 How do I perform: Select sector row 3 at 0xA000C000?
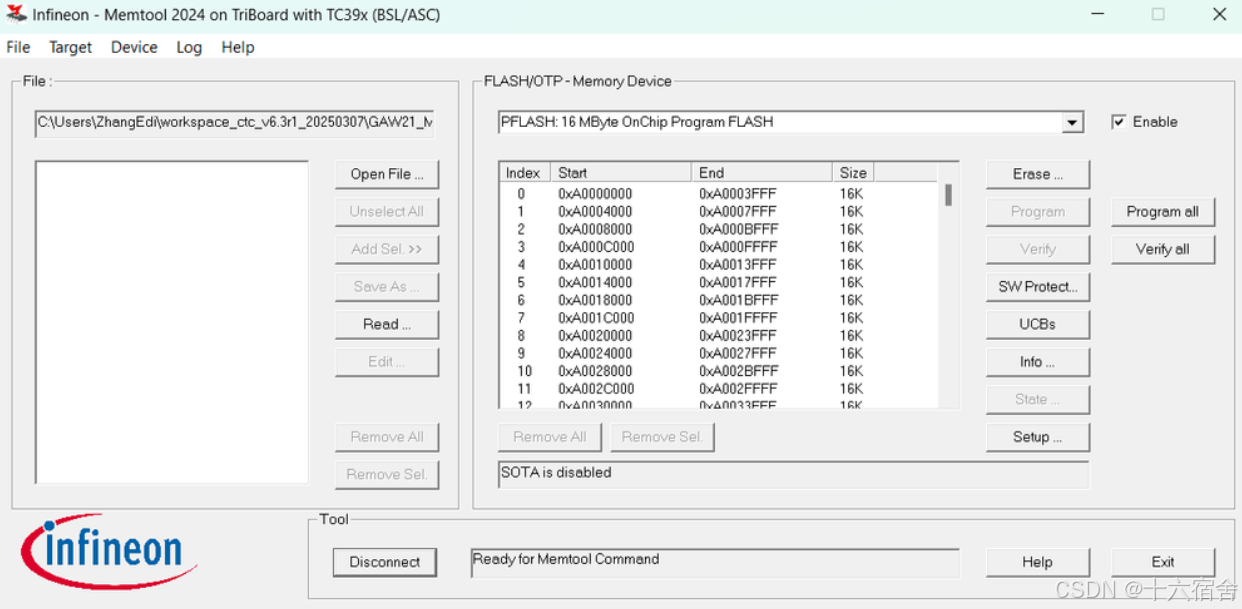[719, 247]
